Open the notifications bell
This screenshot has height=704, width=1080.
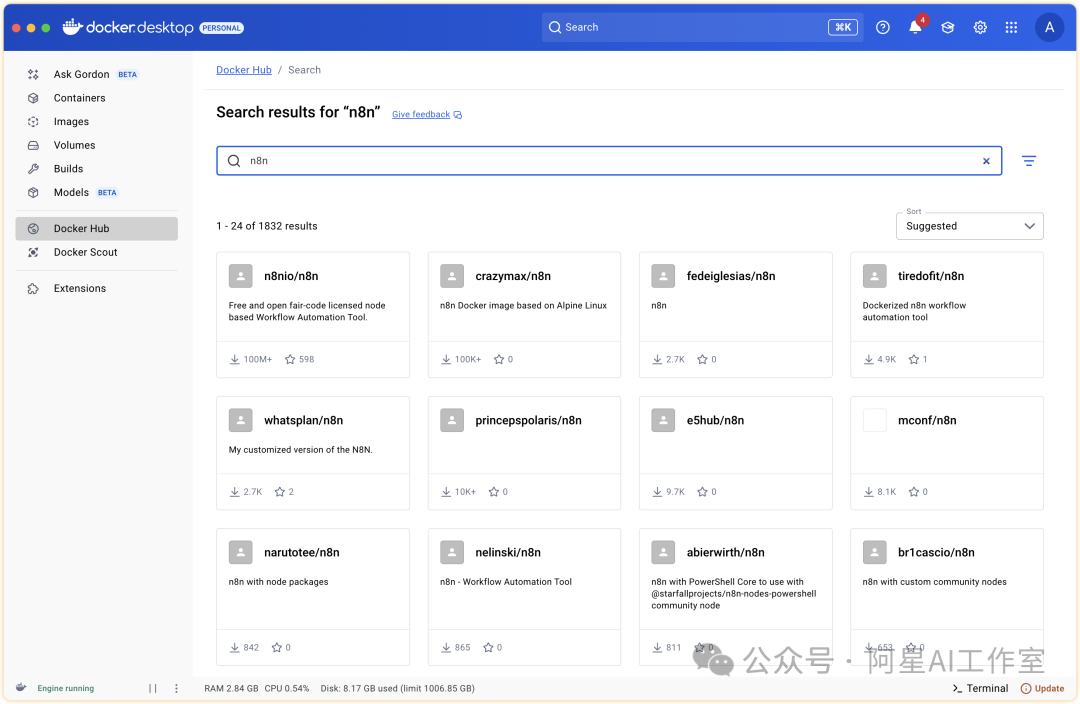click(x=915, y=27)
